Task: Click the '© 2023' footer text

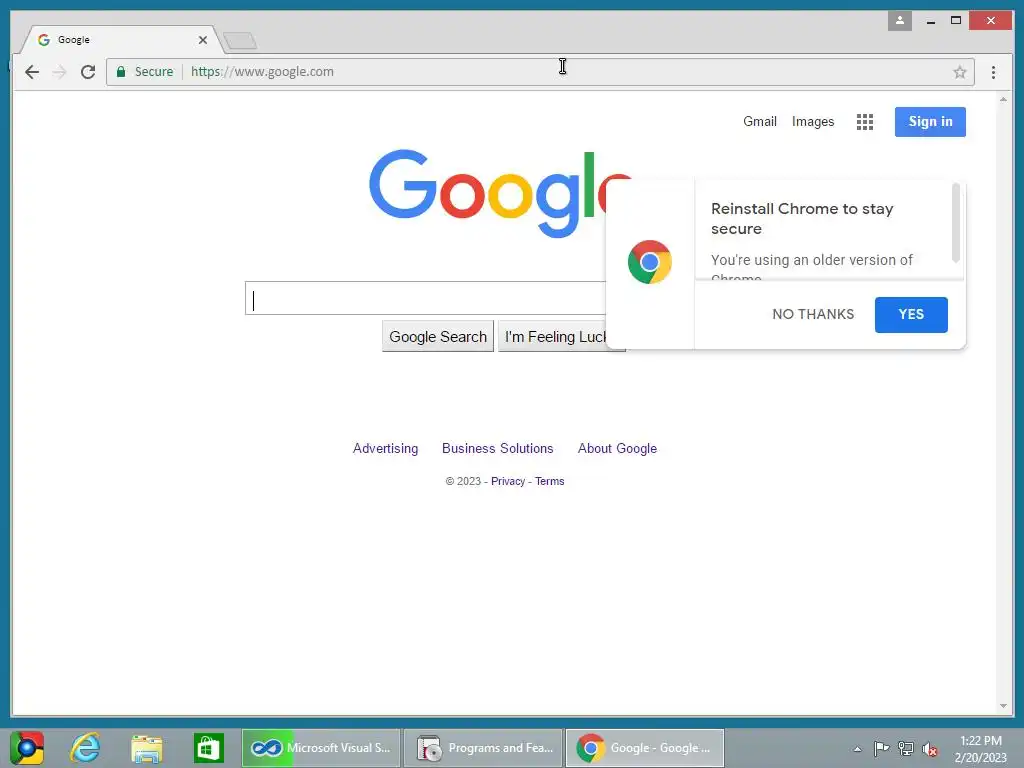Action: click(x=463, y=481)
